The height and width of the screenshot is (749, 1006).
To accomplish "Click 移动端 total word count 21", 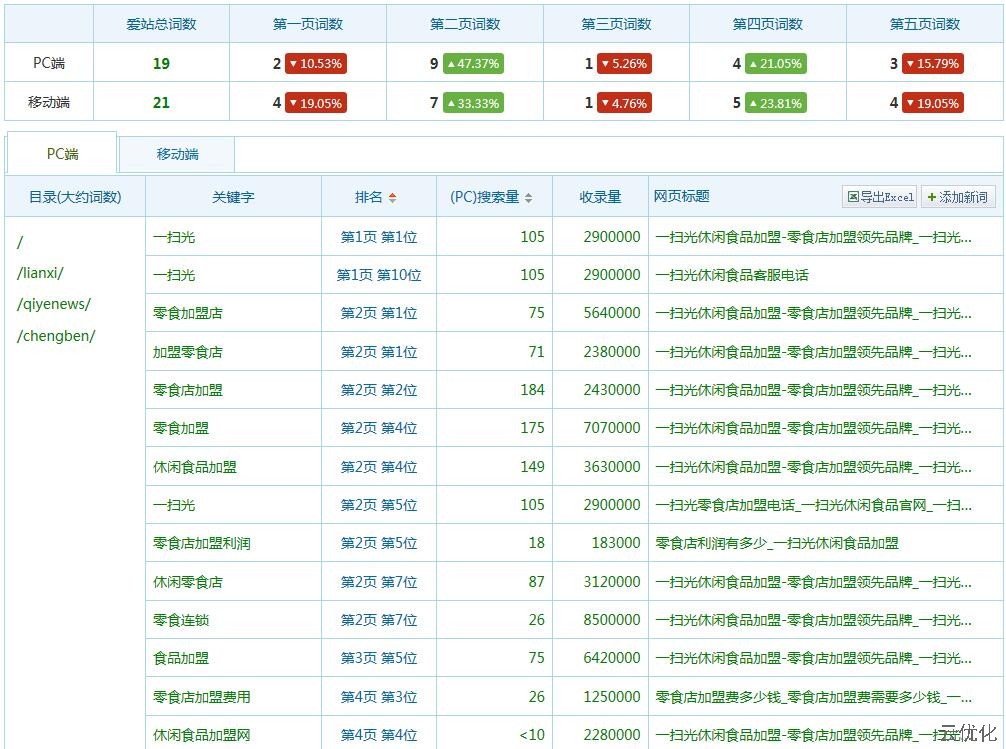I will pyautogui.click(x=161, y=103).
